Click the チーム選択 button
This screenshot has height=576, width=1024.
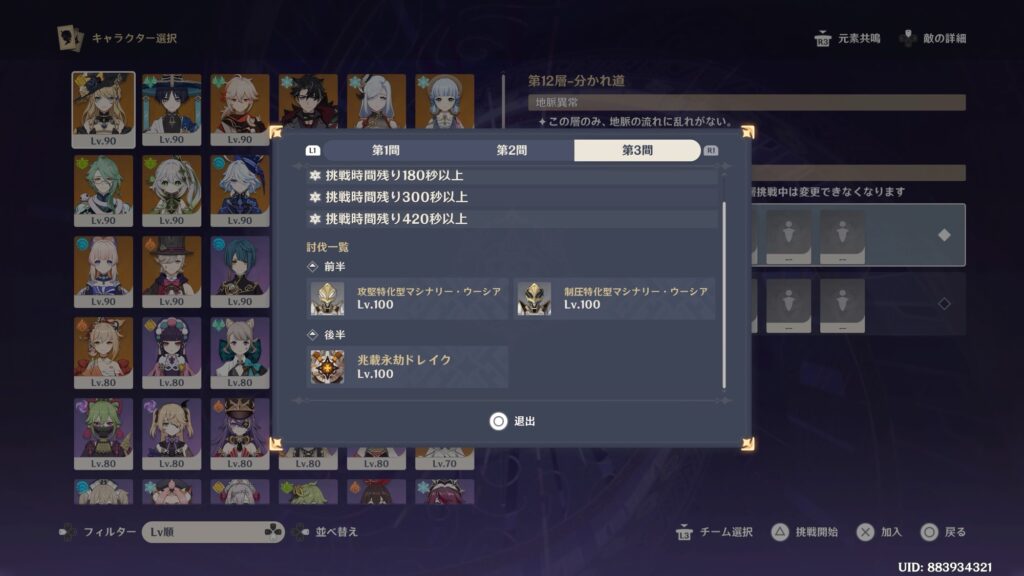point(714,532)
